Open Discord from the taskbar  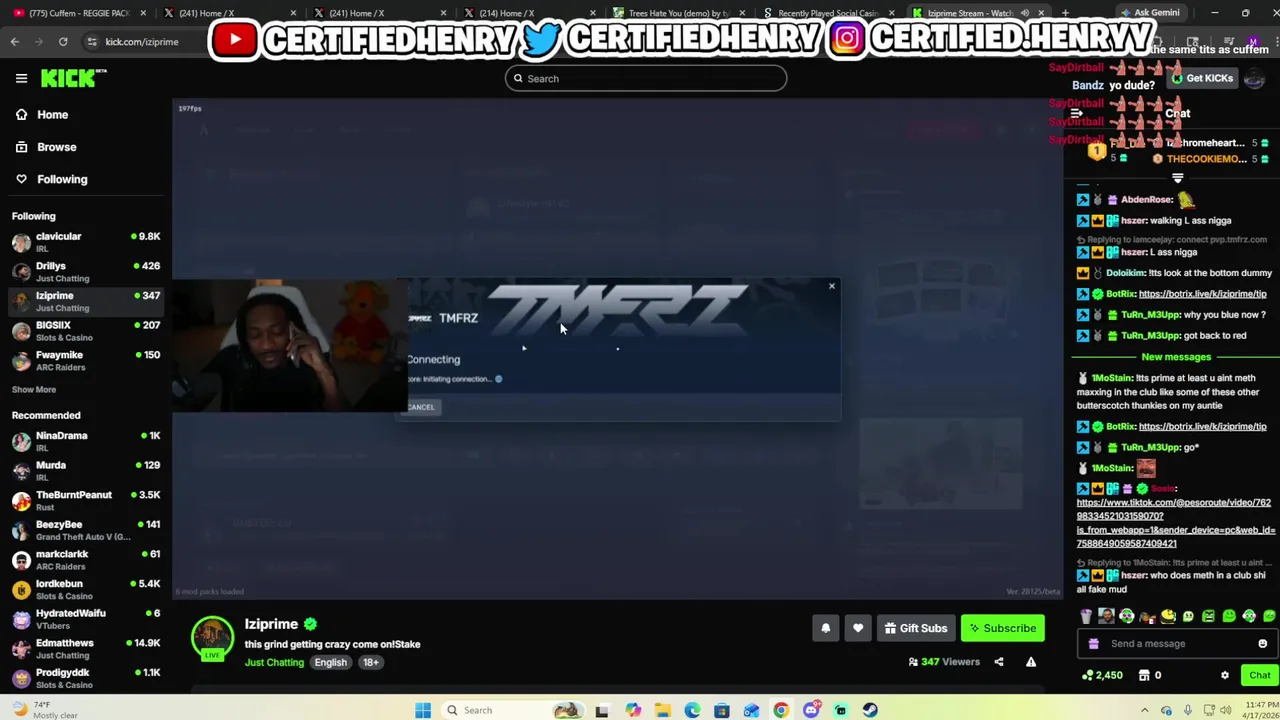point(811,710)
